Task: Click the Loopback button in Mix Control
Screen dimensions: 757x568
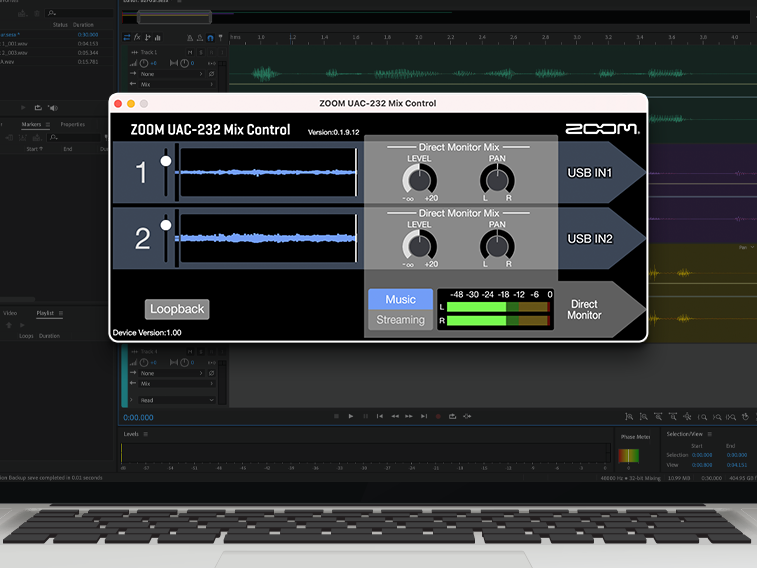Action: tap(177, 309)
